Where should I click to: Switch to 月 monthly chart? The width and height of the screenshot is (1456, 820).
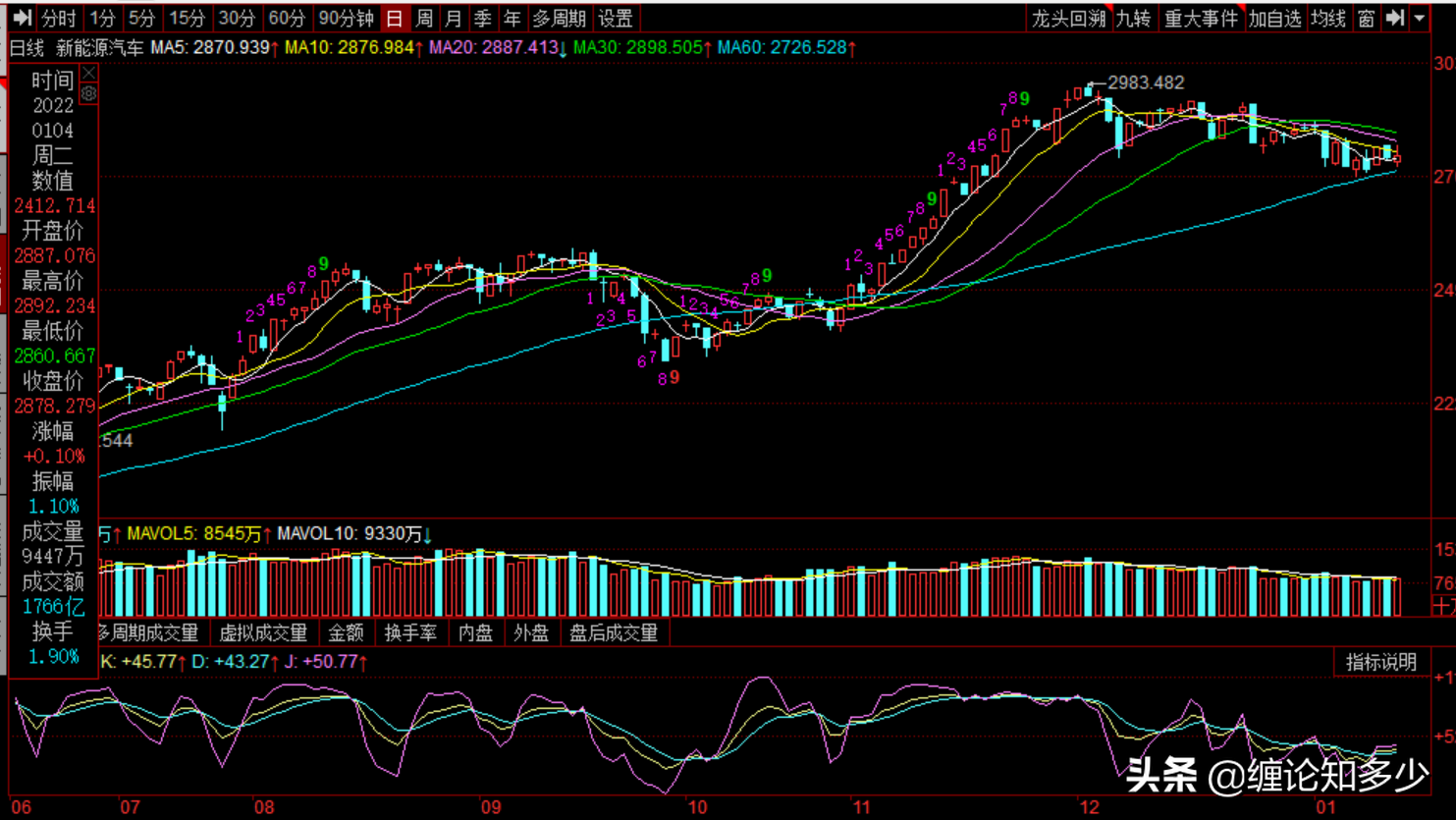pyautogui.click(x=454, y=18)
